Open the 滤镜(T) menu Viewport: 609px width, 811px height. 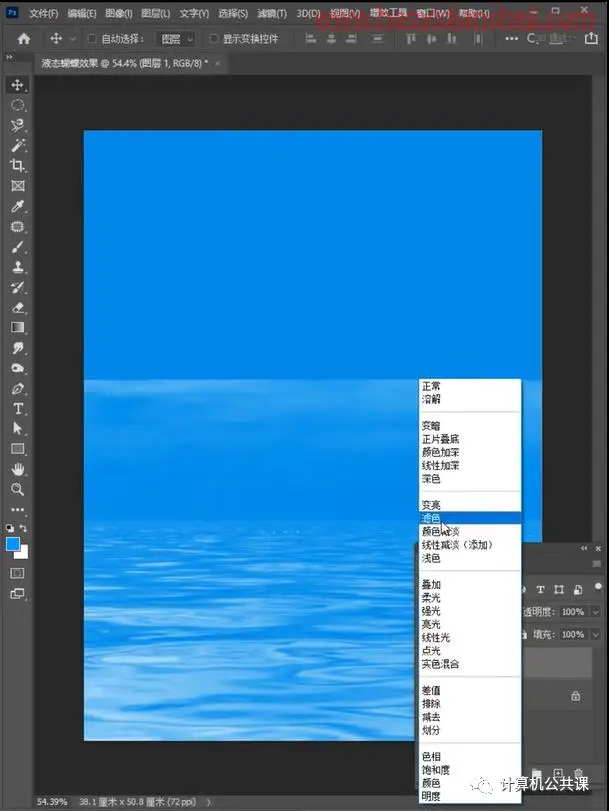coord(272,13)
